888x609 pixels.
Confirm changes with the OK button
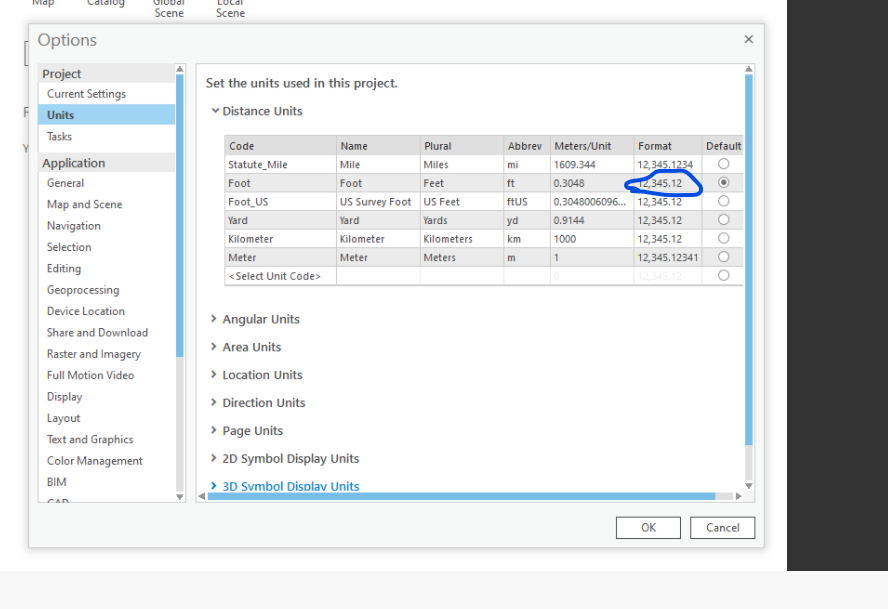[648, 527]
